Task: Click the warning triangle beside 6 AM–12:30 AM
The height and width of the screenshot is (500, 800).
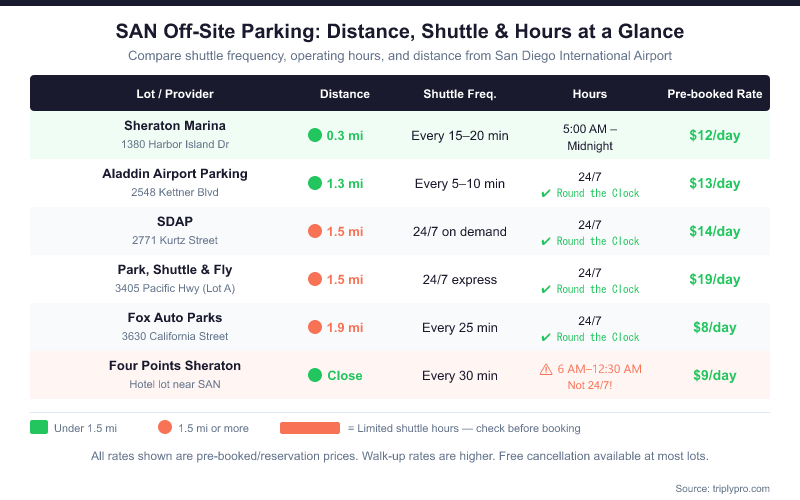Action: [546, 369]
